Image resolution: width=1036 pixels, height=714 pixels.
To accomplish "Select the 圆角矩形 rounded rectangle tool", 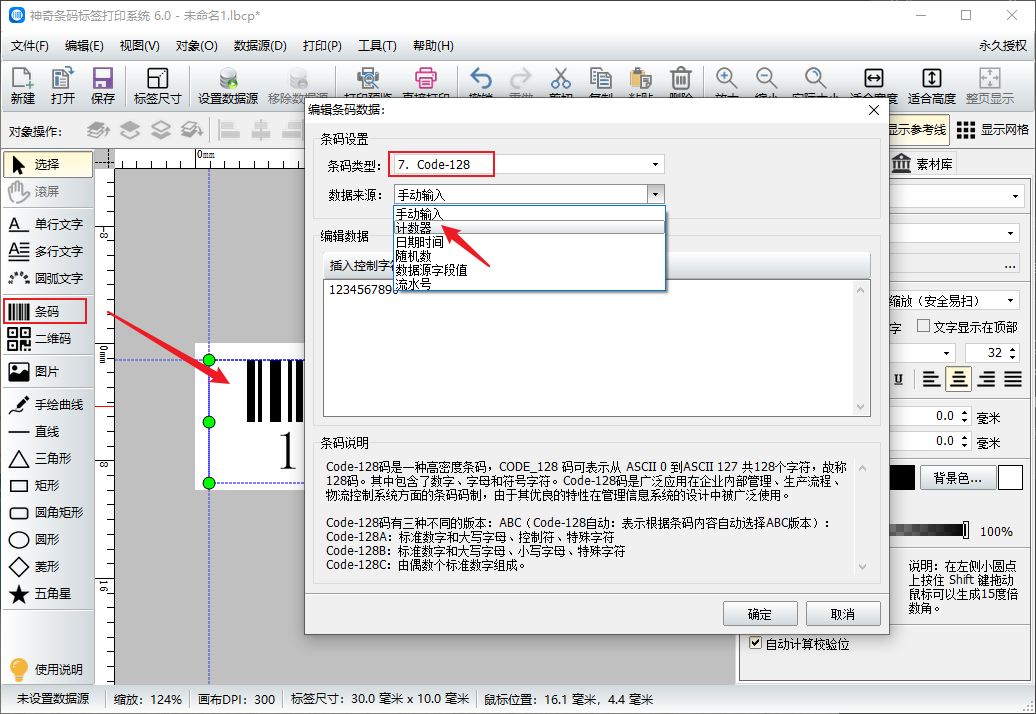I will point(48,513).
